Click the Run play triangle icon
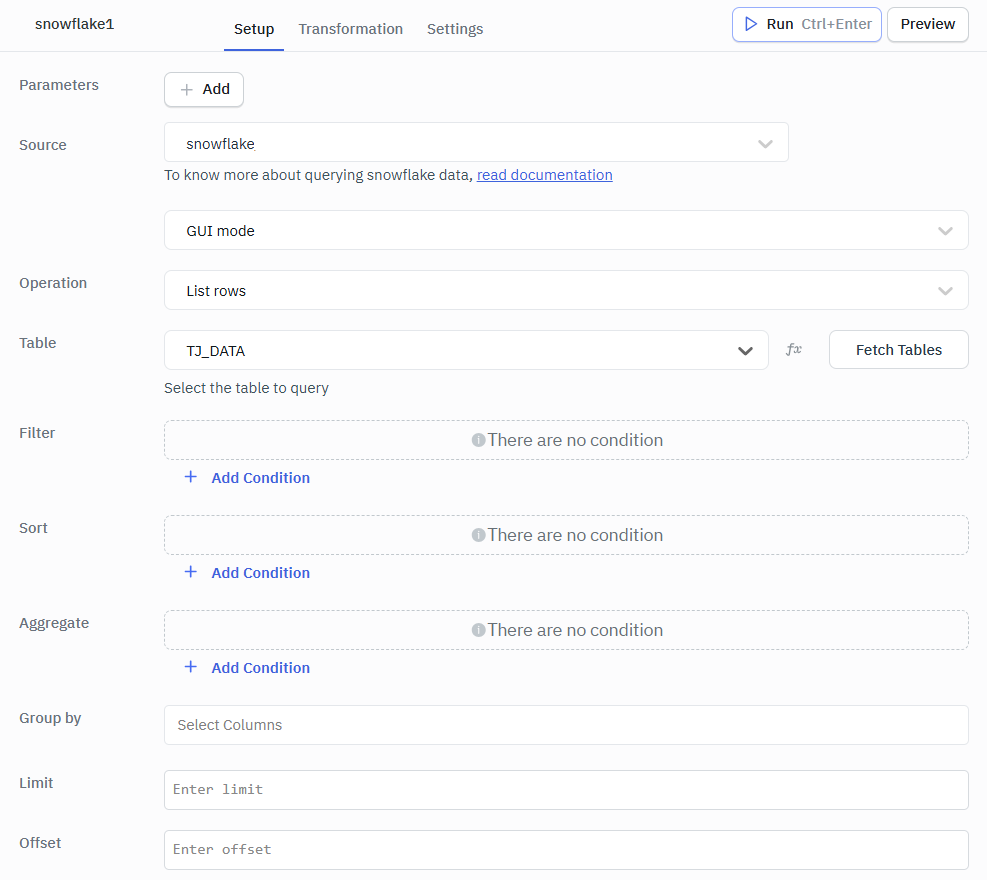The height and width of the screenshot is (880, 987). pyautogui.click(x=750, y=24)
